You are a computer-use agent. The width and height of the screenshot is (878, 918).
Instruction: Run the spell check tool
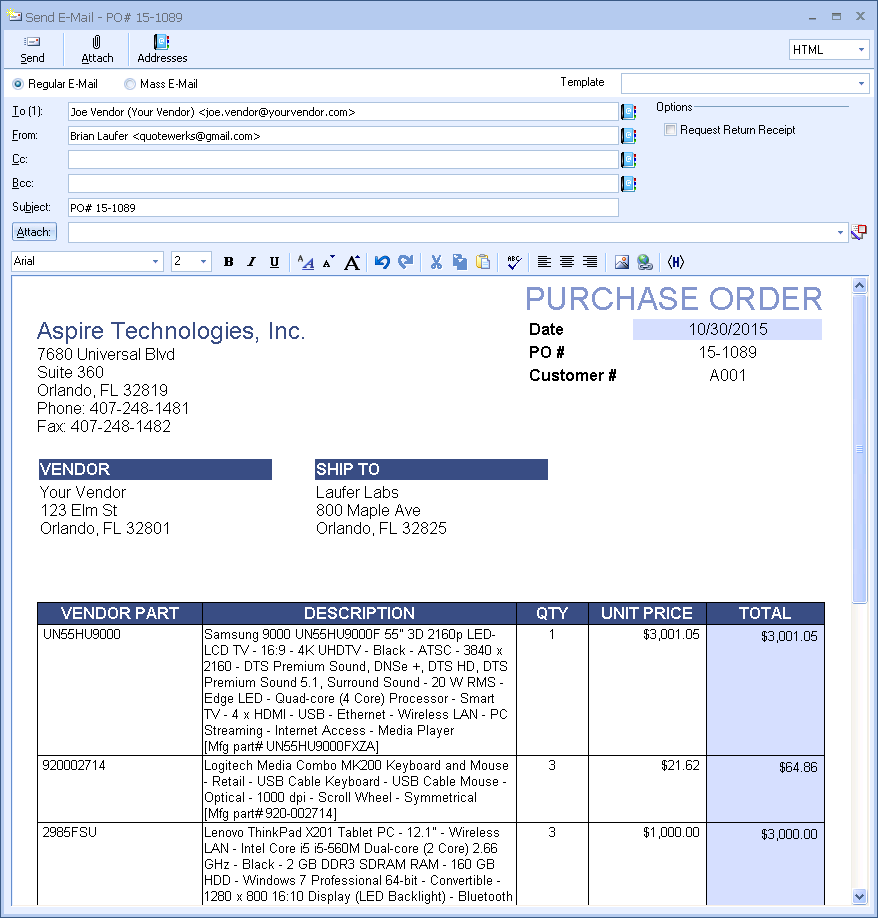click(x=514, y=262)
